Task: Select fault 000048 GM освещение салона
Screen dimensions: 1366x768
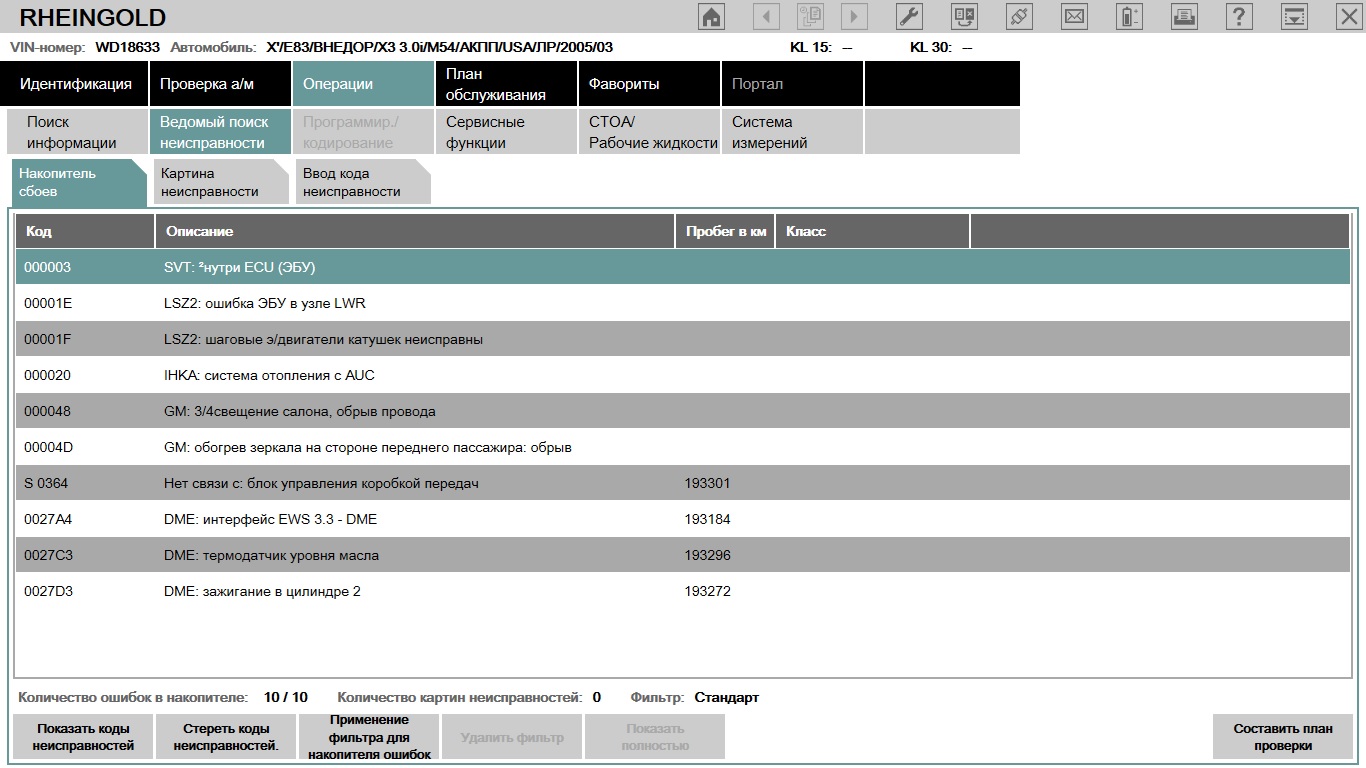Action: click(683, 411)
